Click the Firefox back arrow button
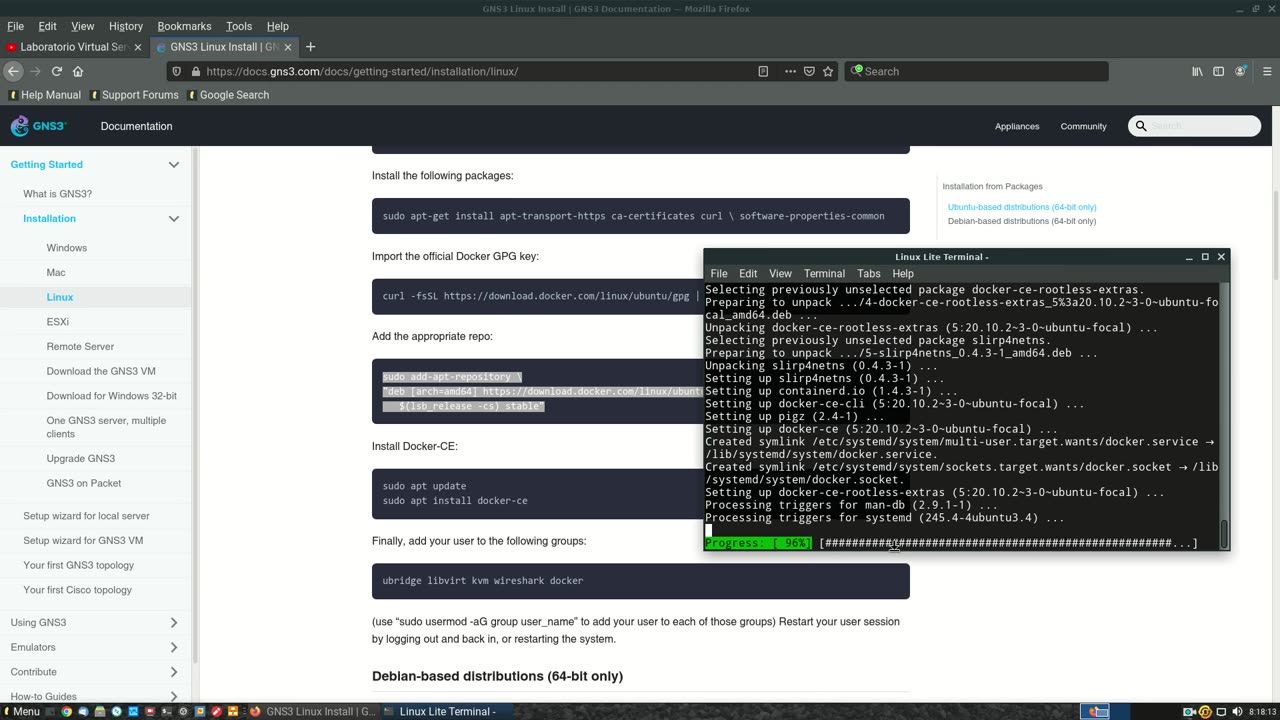This screenshot has width=1280, height=720. click(x=13, y=71)
